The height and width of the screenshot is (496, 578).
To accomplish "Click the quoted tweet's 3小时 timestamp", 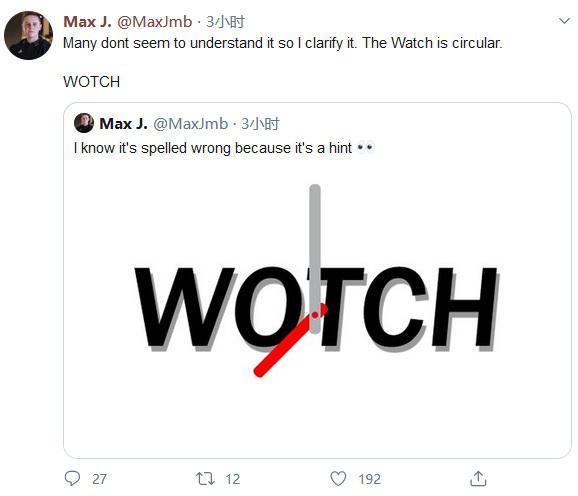I will 260,123.
